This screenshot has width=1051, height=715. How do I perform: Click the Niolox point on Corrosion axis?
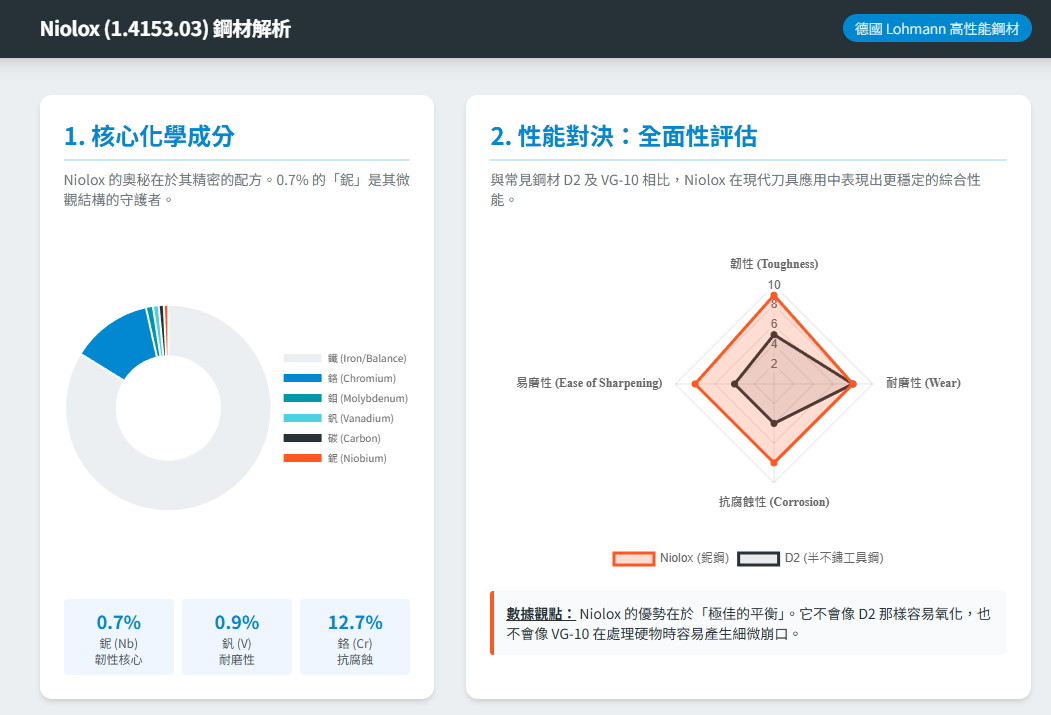pos(774,462)
